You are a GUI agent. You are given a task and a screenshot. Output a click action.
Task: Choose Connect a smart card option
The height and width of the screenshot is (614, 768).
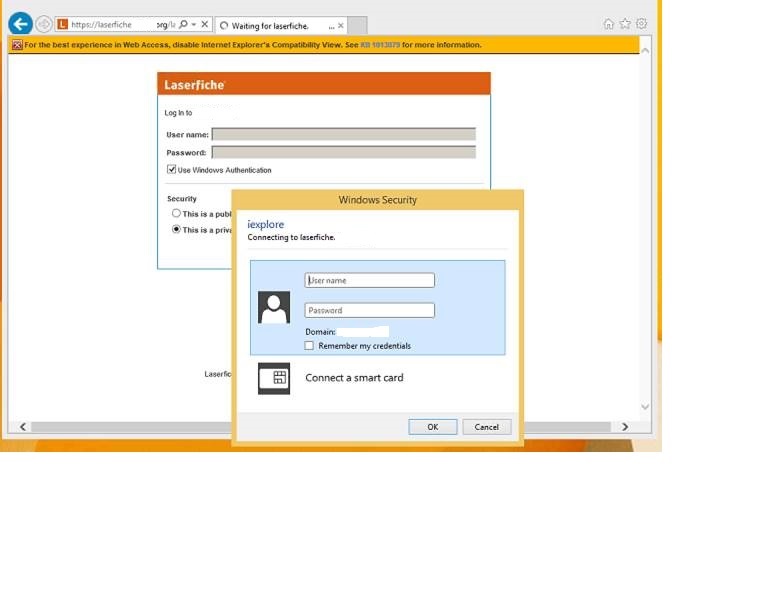pos(354,378)
